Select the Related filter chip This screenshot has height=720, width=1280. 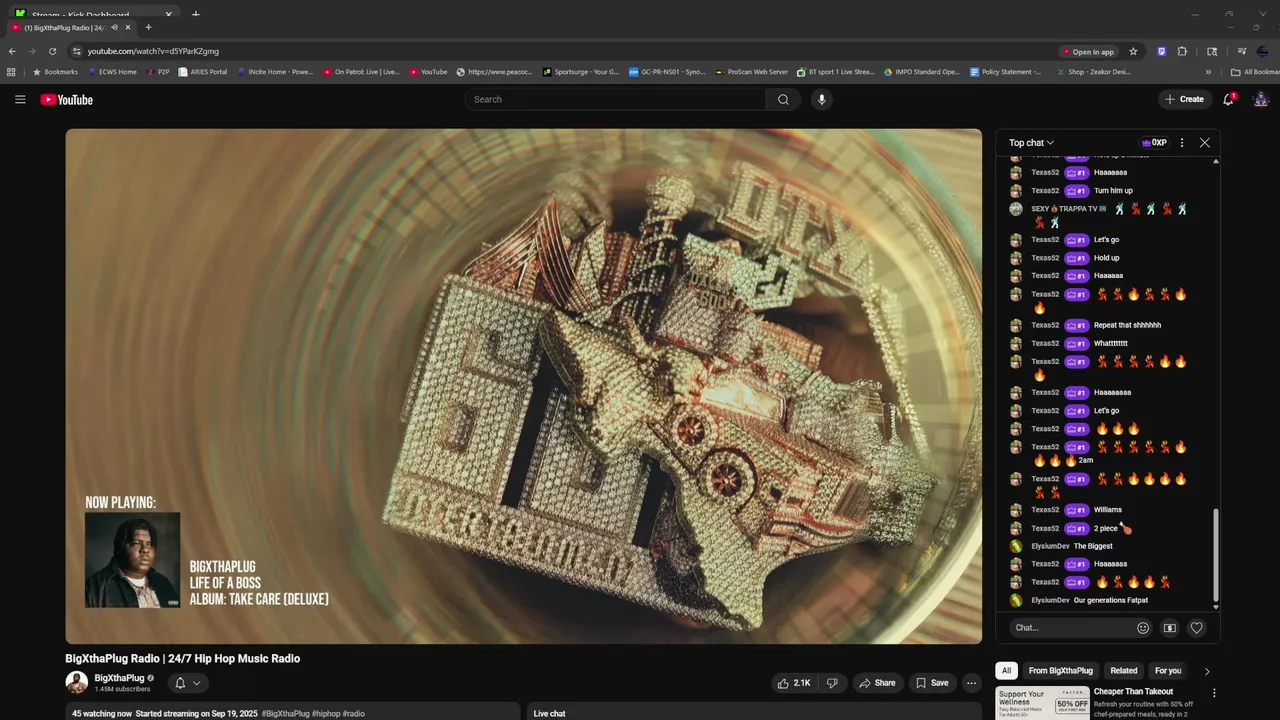1124,671
